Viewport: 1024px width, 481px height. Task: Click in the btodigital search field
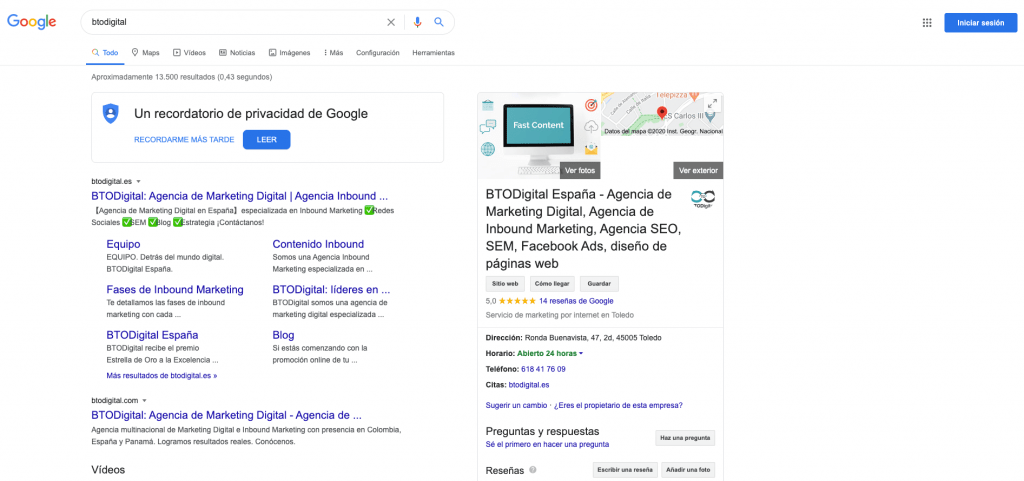tap(235, 22)
